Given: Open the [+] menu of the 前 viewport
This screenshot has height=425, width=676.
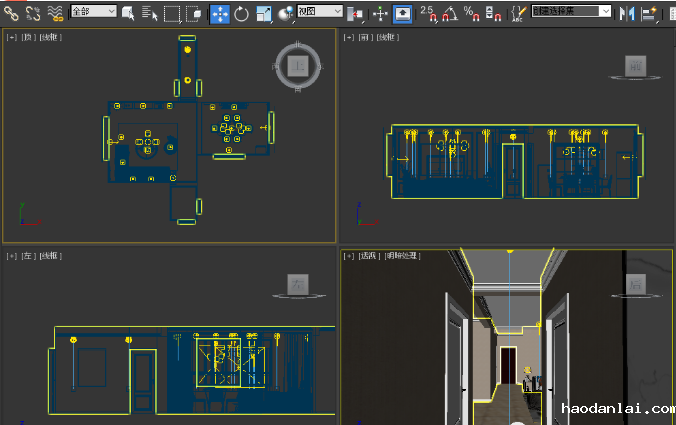Looking at the screenshot, I should tap(349, 38).
